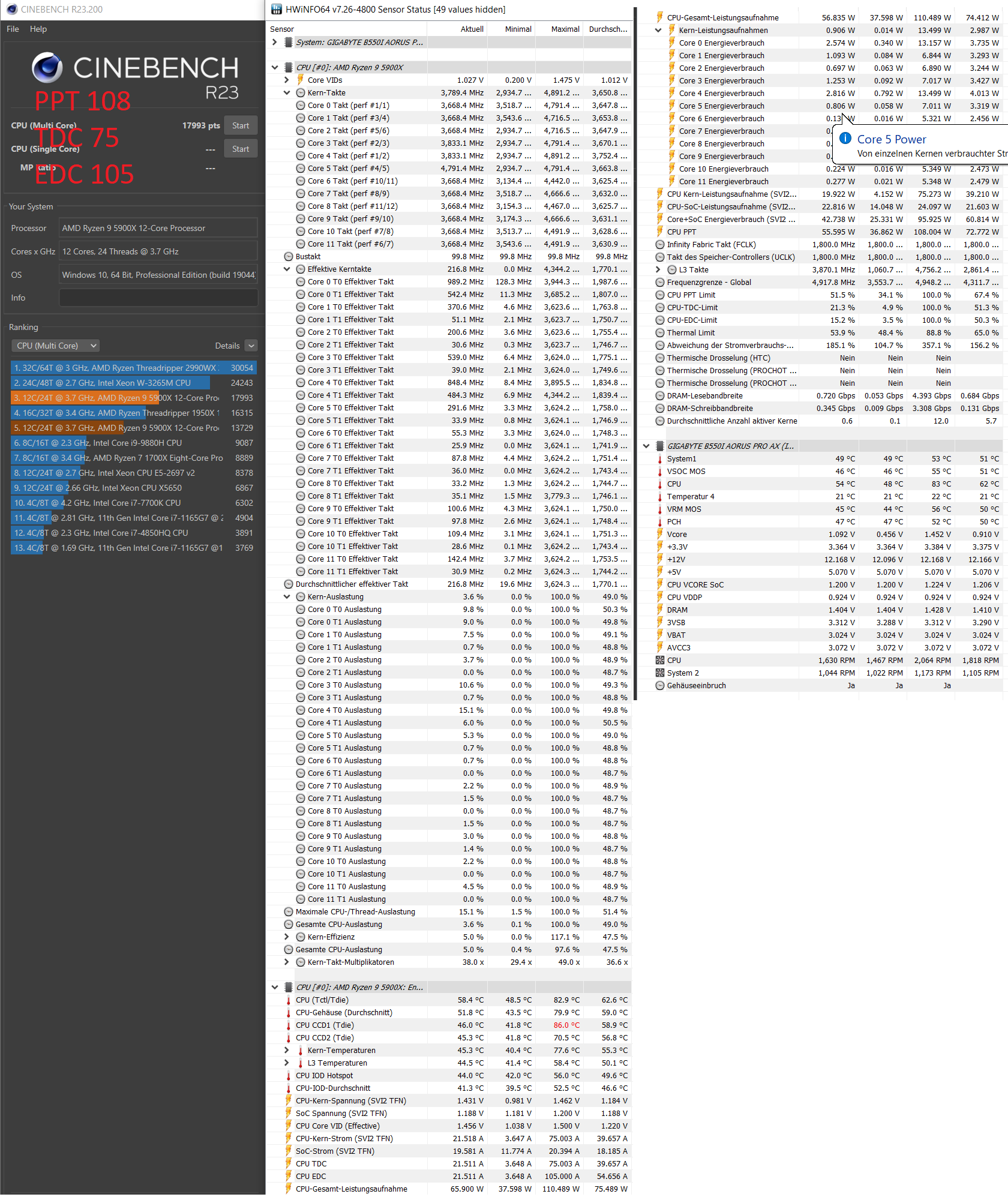Click the fan icon on the CPU 1,630 RPM row
This screenshot has width=1008, height=1200.
[660, 660]
